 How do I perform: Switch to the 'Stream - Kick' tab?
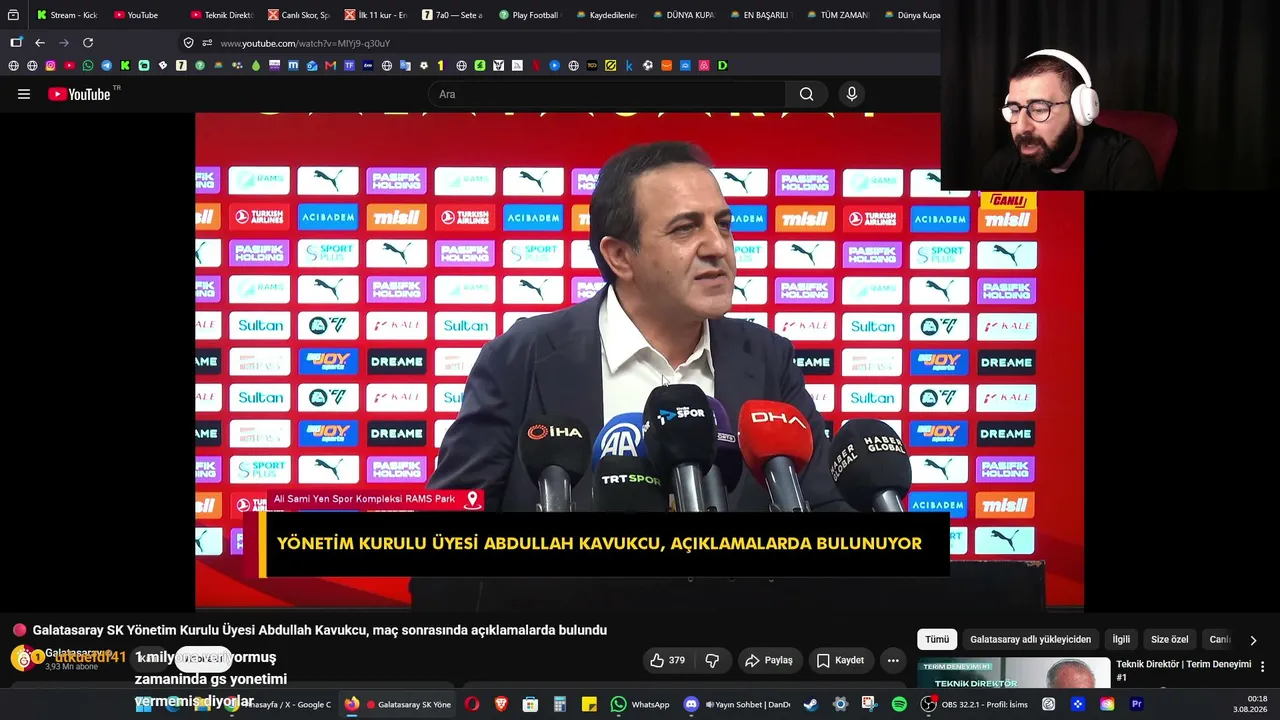tap(67, 15)
